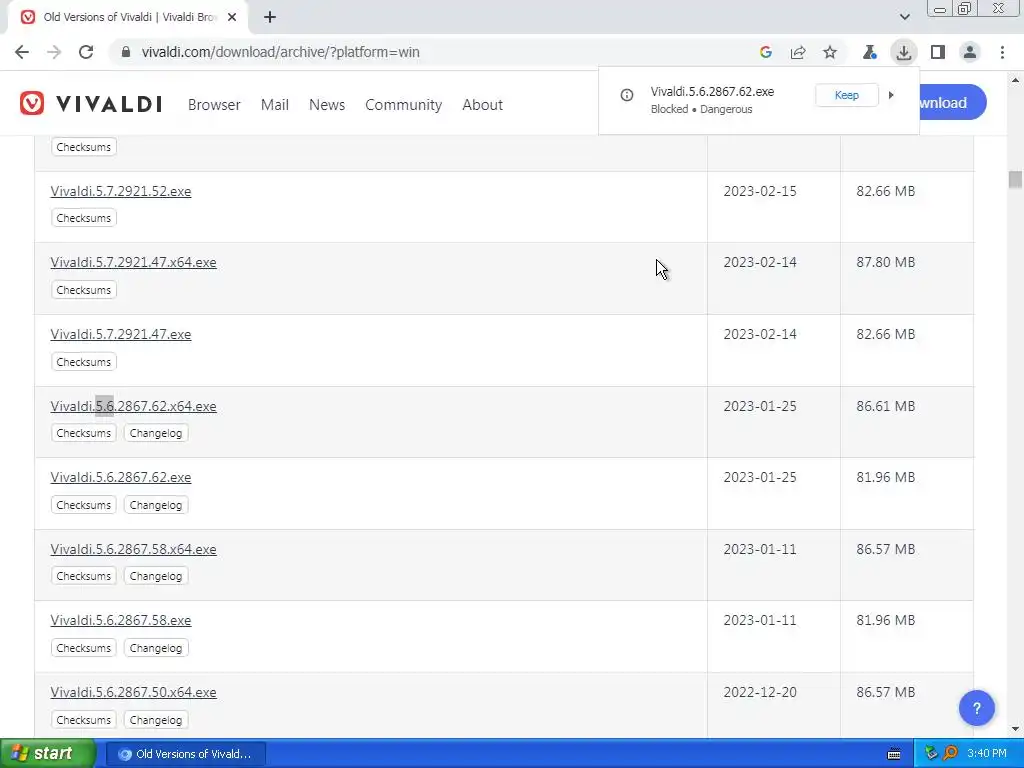Click the scrollbar down arrow

click(x=1015, y=729)
